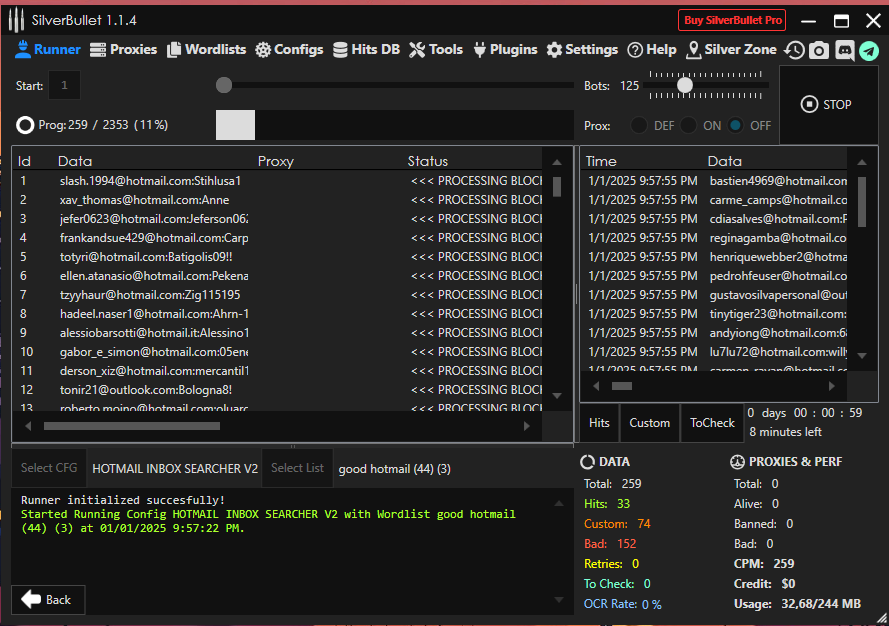
Task: Select the DEF proxy radio button
Action: tap(639, 125)
